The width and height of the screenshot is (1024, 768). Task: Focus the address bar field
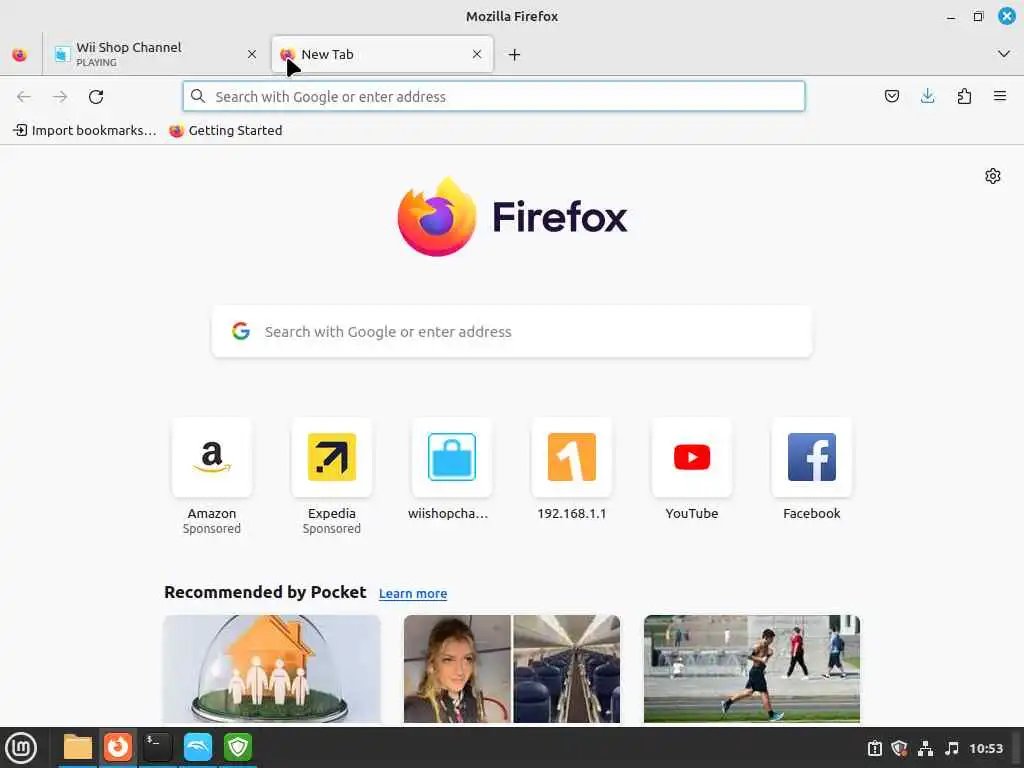[494, 97]
